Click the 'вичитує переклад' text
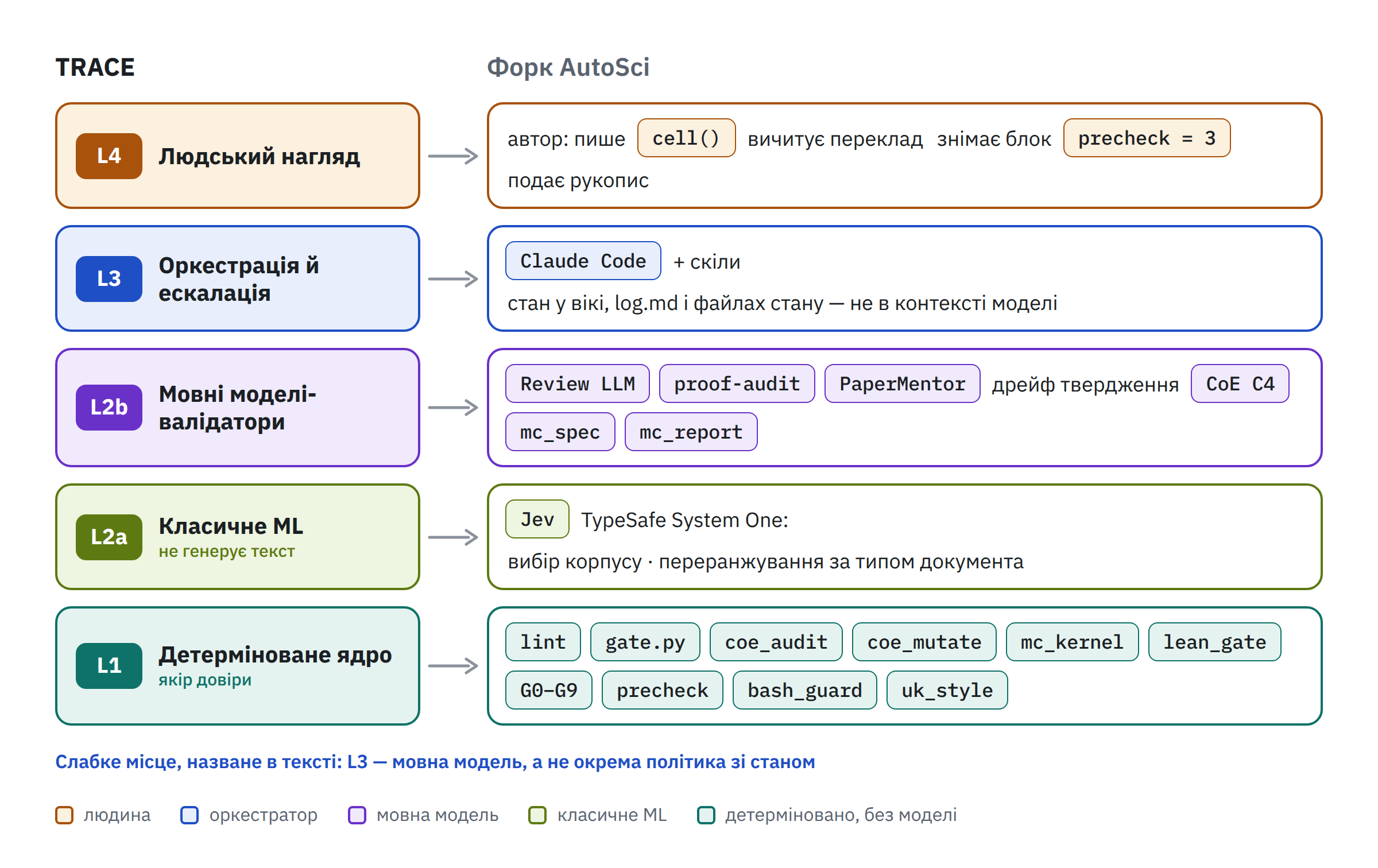 click(x=835, y=139)
